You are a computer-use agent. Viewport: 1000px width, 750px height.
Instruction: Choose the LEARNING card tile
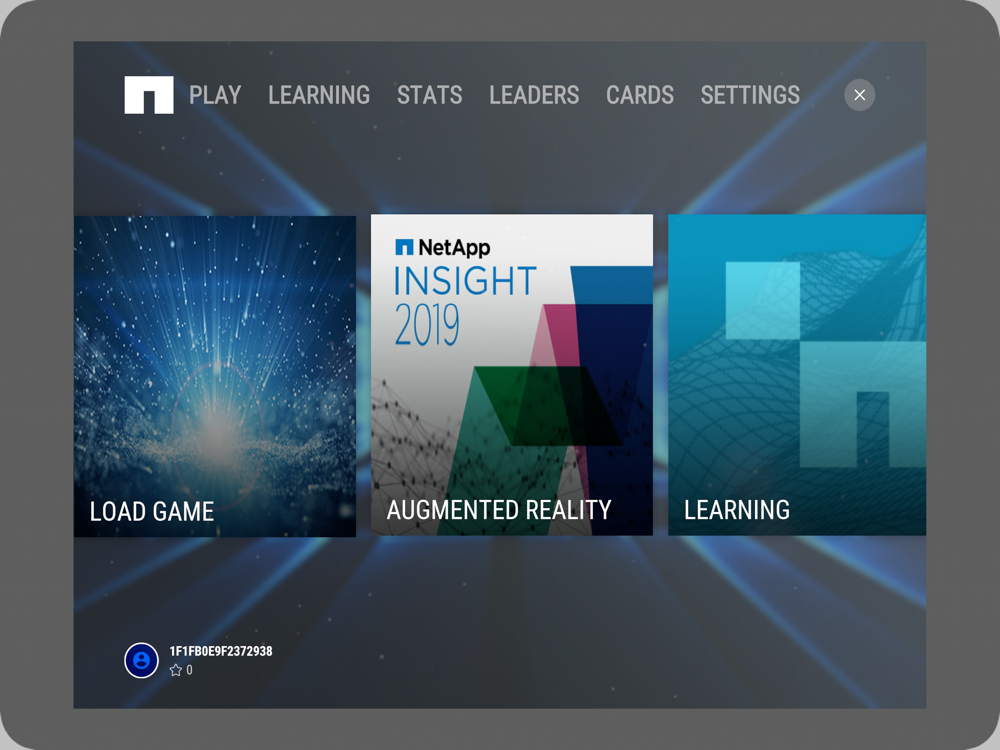pos(797,375)
